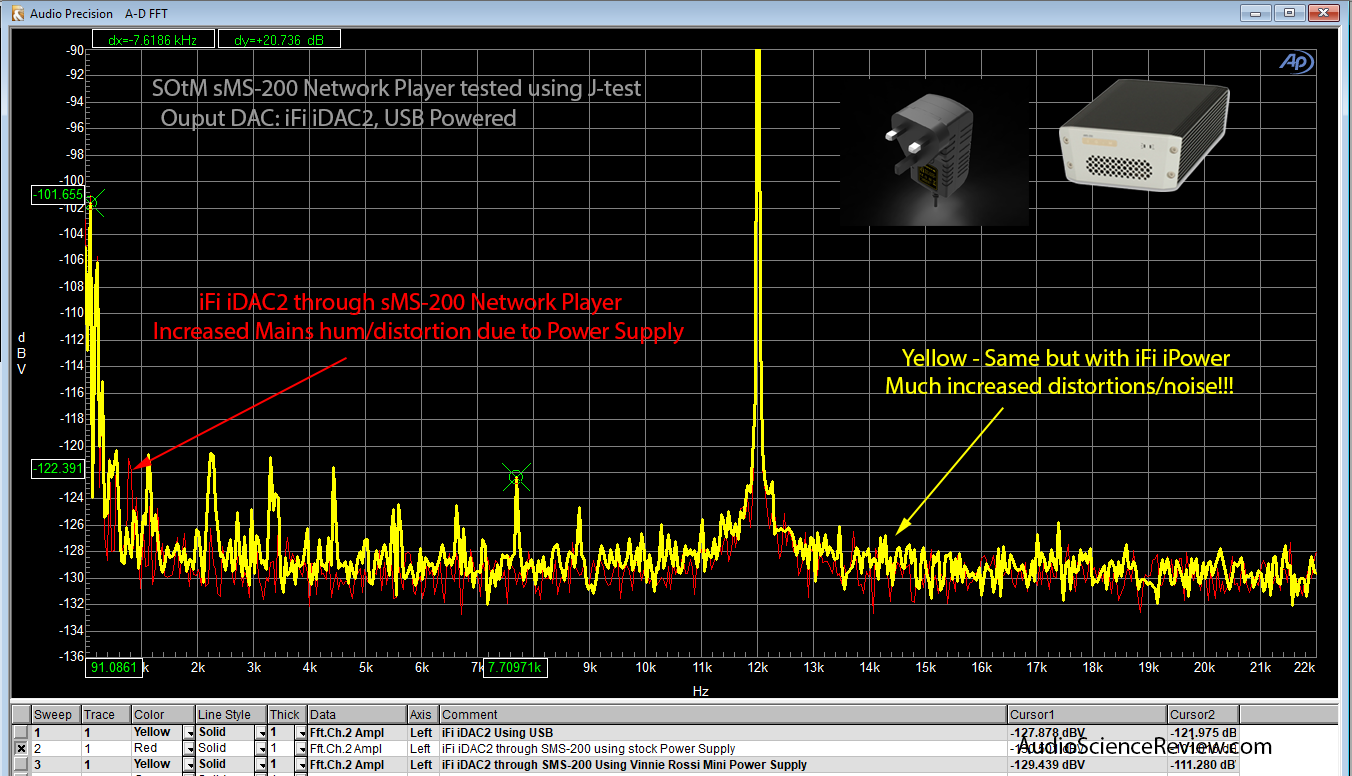Viewport: 1352px width, 776px height.
Task: Click the -101.655 cursor level box
Action: [57, 195]
